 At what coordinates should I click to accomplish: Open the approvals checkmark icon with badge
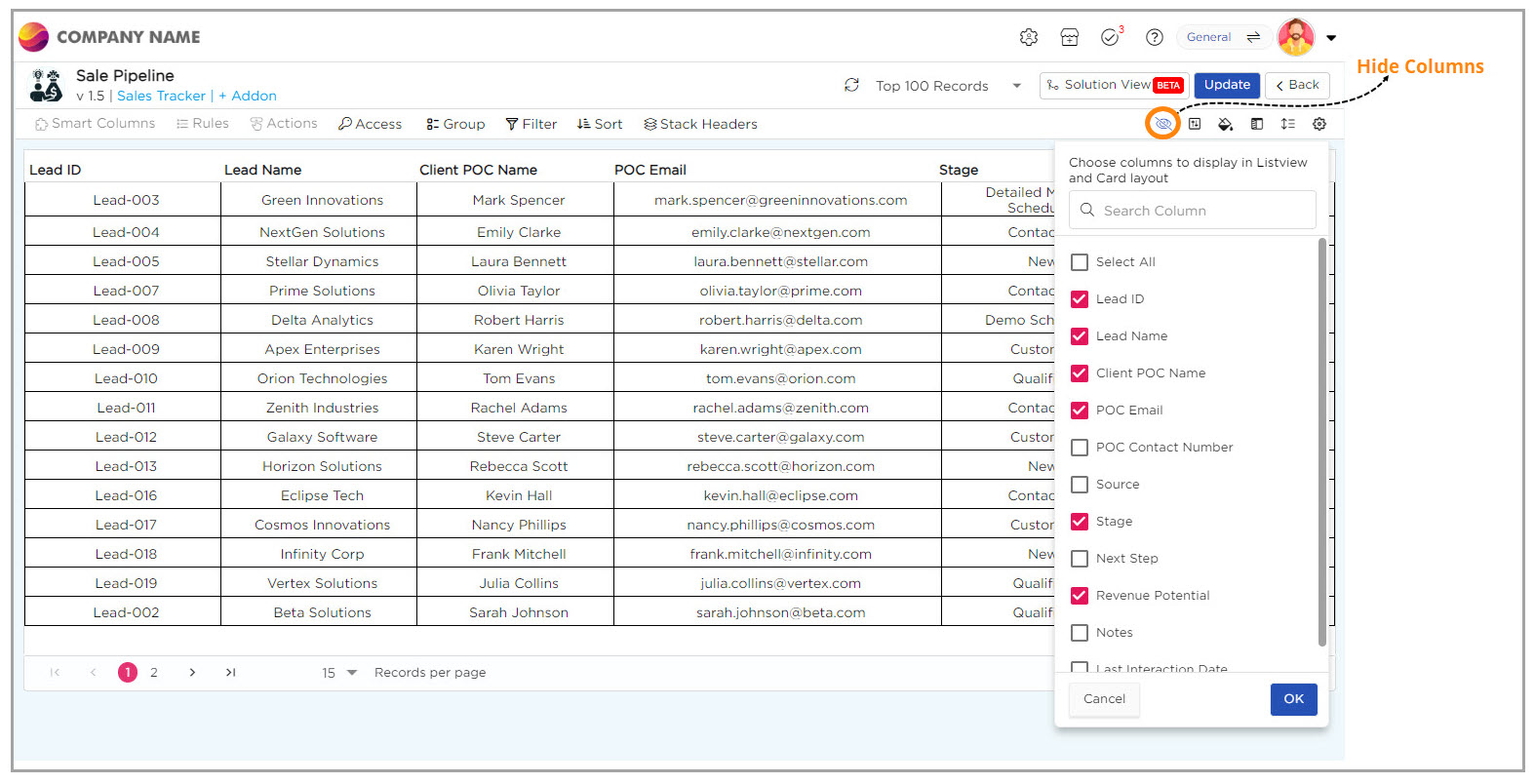tap(1110, 37)
